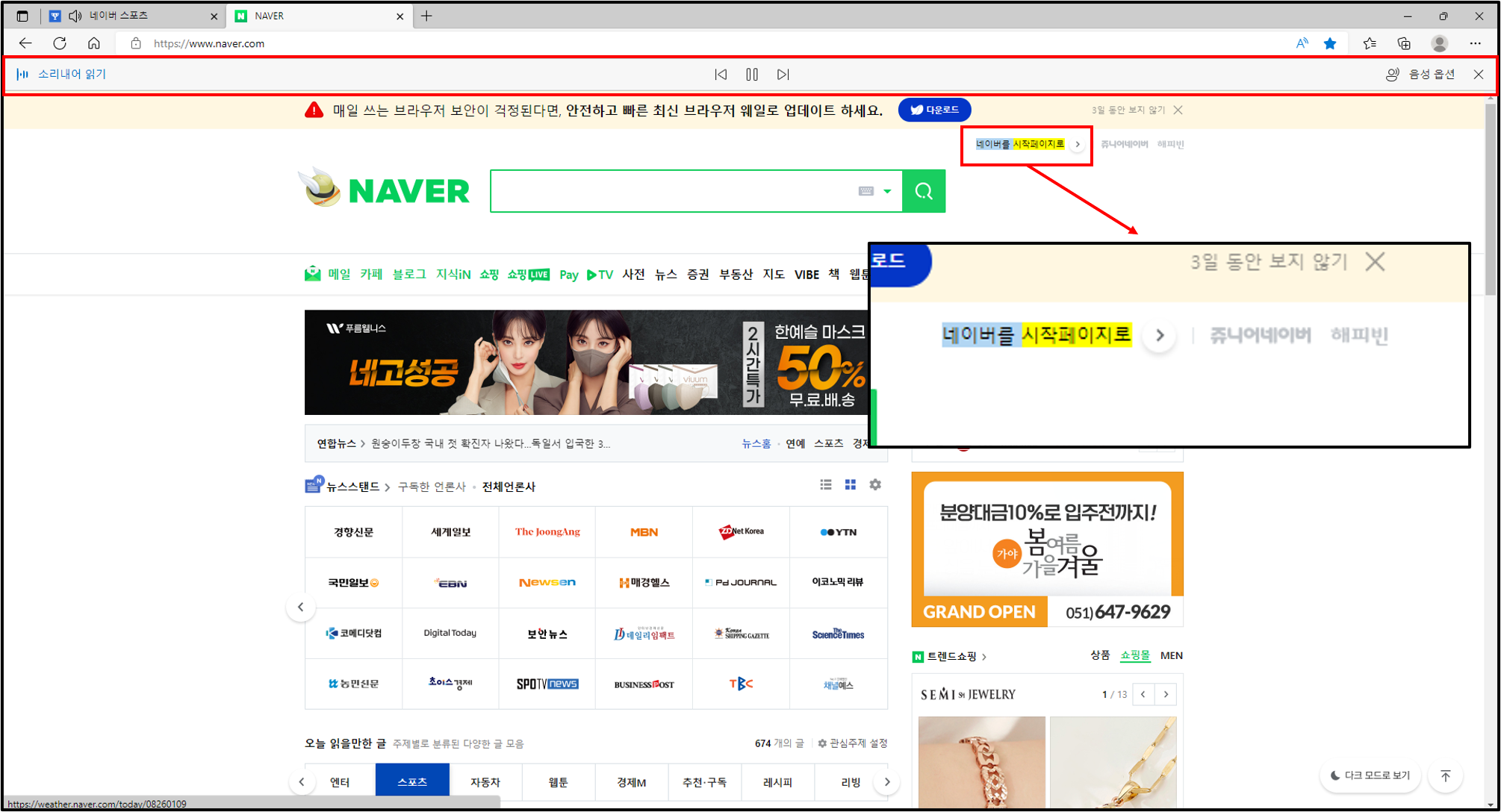The image size is (1501, 812).
Task: Add page to favorites star icon
Action: 1330,43
